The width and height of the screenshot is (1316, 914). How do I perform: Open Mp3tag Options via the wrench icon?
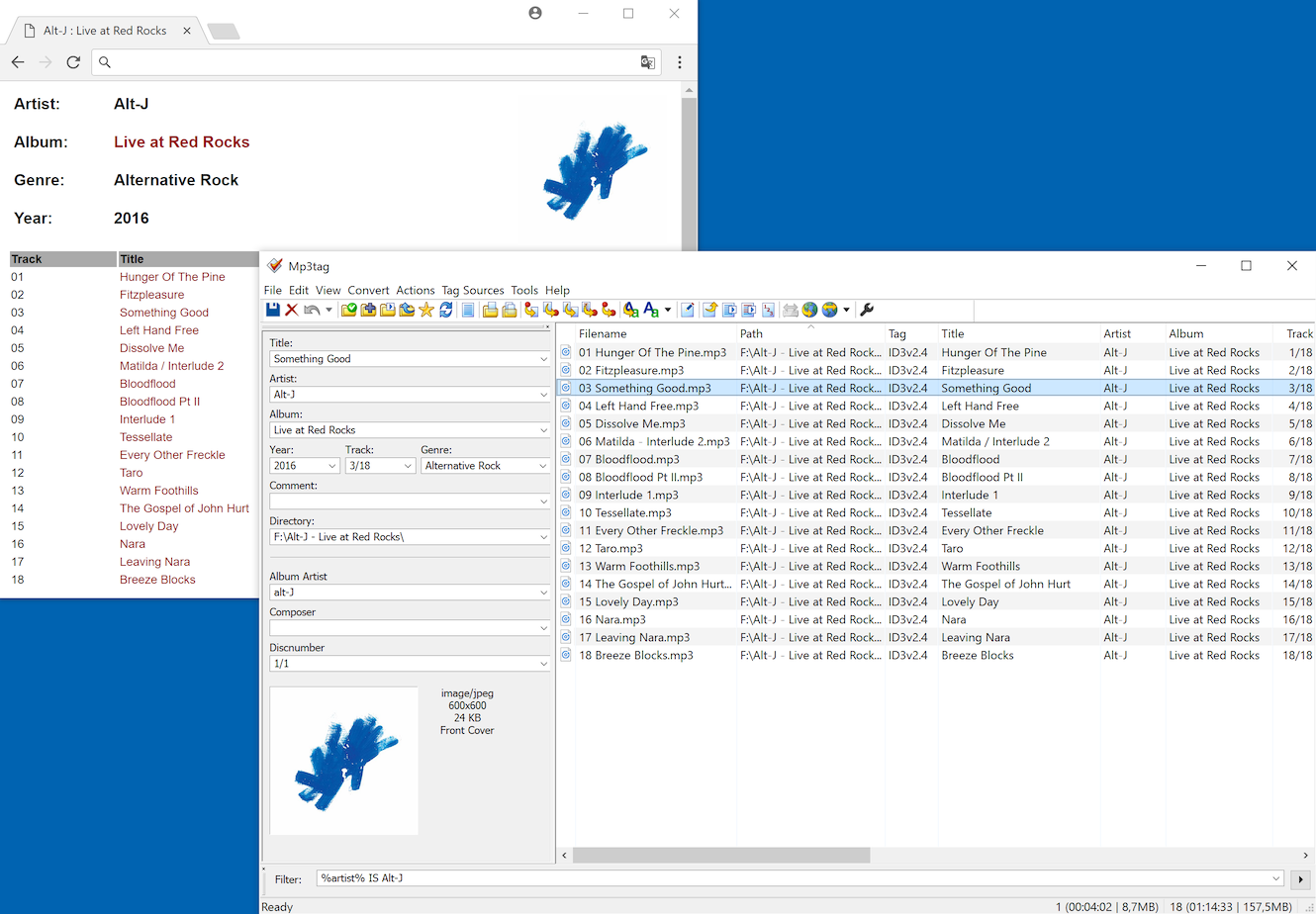coord(867,309)
